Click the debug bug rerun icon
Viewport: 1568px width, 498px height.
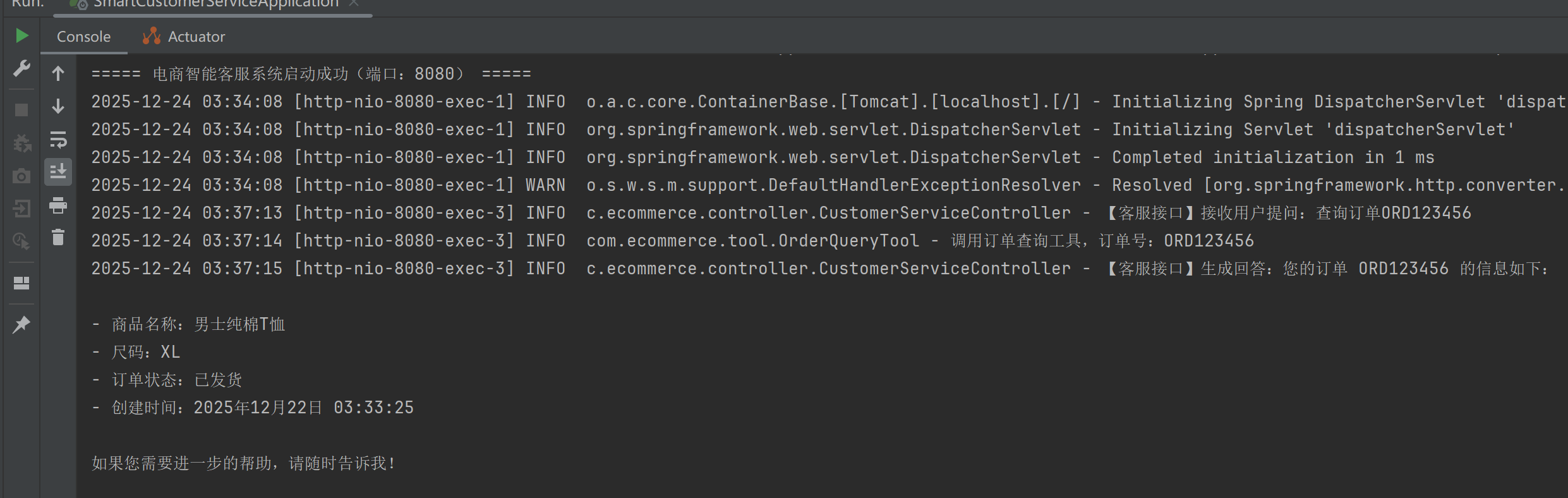22,143
